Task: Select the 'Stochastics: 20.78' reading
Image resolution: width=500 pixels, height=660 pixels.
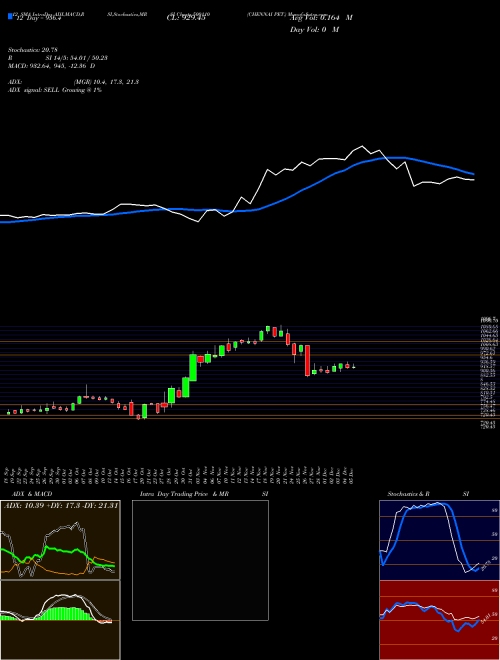Action: [x=32, y=50]
